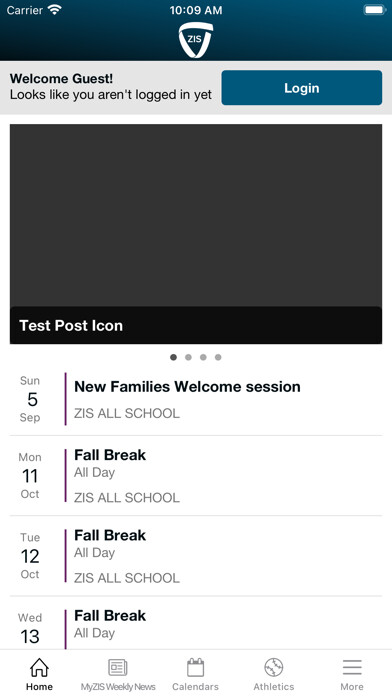Click the Login button
The width and height of the screenshot is (392, 696).
click(x=302, y=88)
